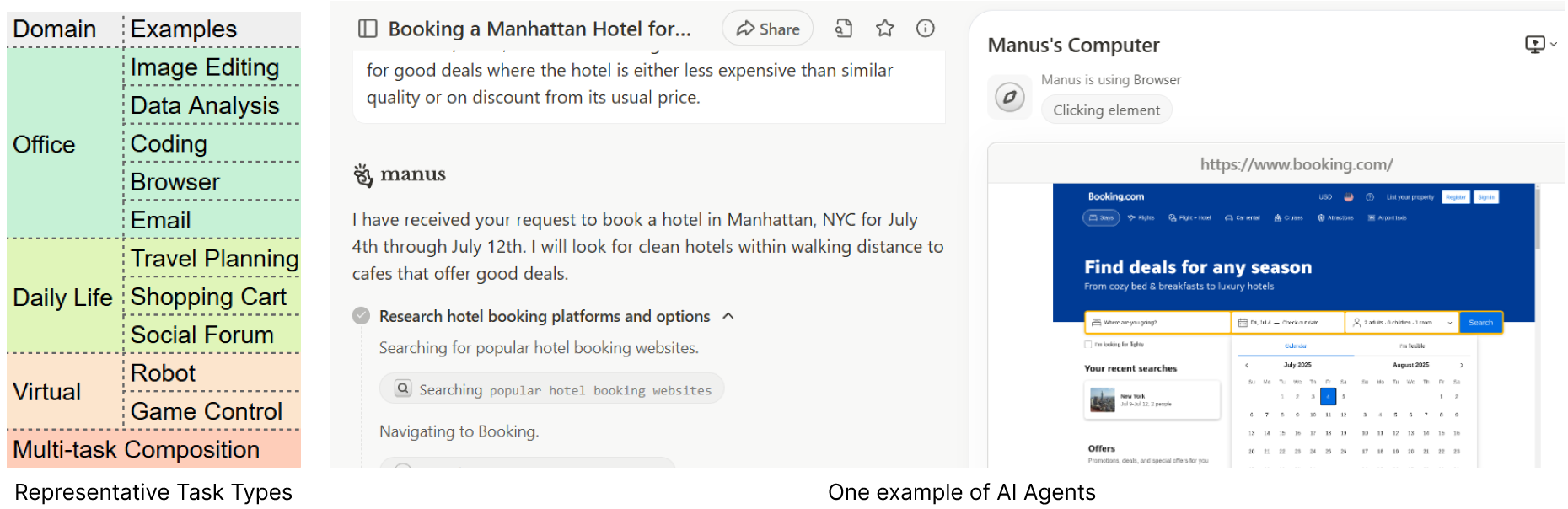The width and height of the screenshot is (1568, 509).
Task: Expand the Manus's Computer screen dropdown
Action: coord(1540,45)
